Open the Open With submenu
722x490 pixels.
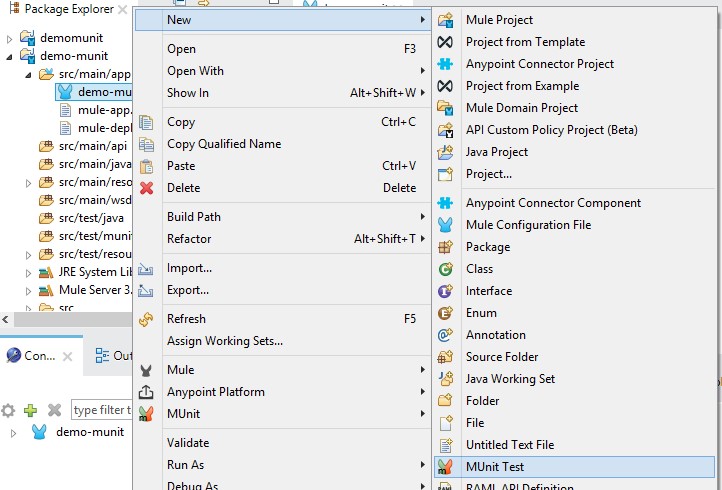point(283,71)
